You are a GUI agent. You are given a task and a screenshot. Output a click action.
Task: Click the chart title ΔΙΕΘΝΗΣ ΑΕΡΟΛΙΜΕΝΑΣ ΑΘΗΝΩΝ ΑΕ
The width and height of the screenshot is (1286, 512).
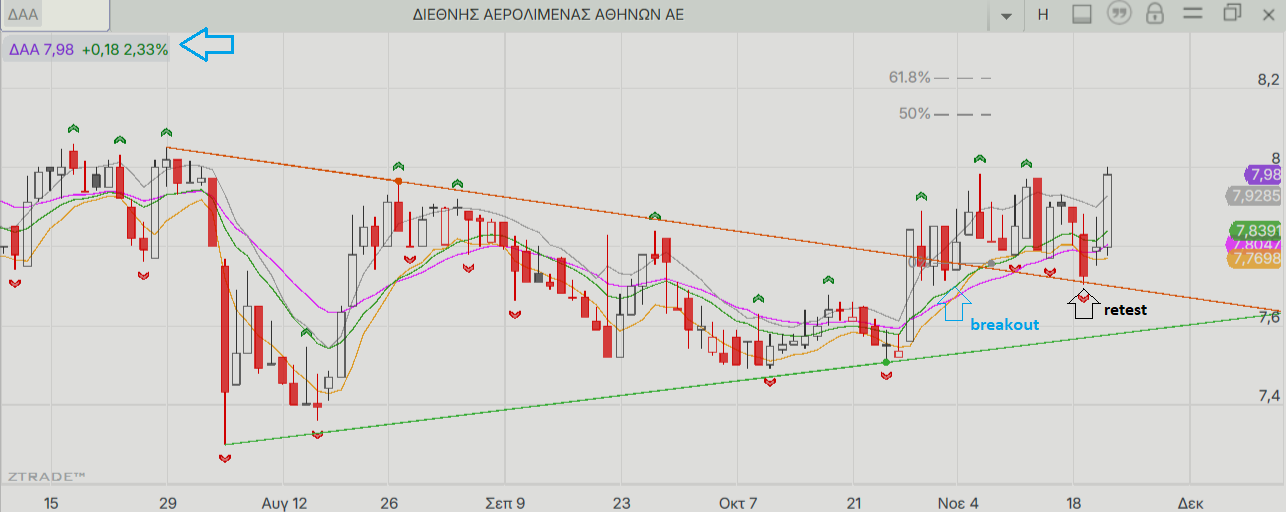[x=548, y=14]
